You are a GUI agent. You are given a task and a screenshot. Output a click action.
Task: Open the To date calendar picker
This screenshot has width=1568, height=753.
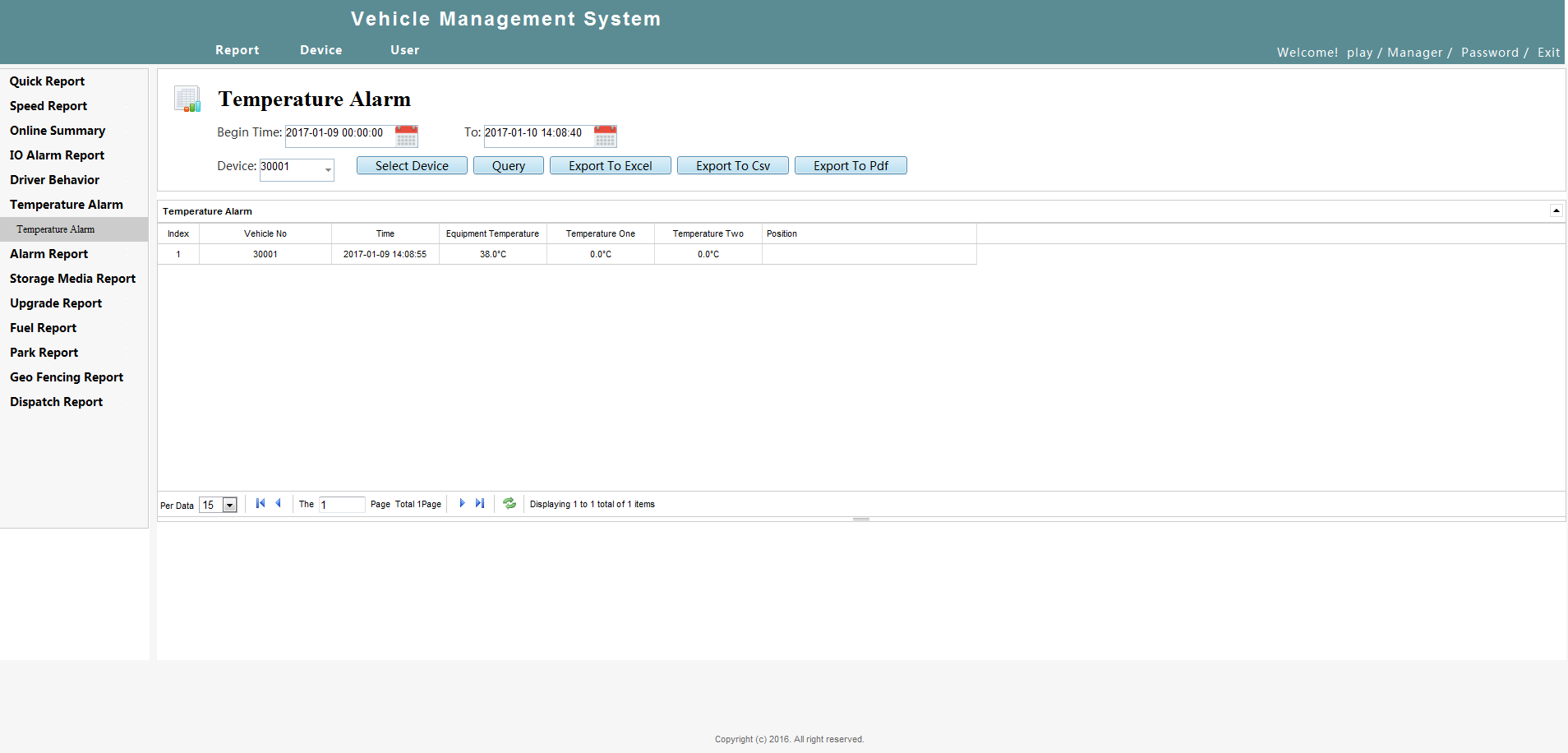coord(606,136)
